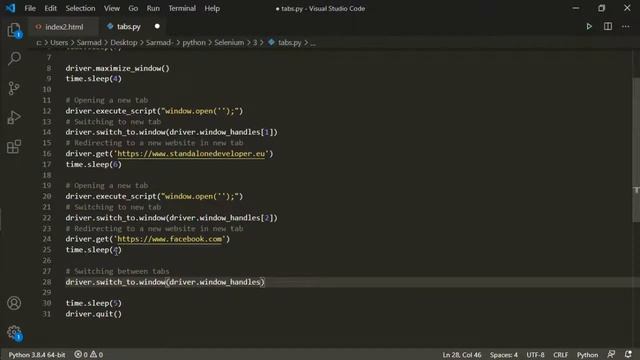
Task: Click line number 16 in gutter
Action: (x=47, y=153)
